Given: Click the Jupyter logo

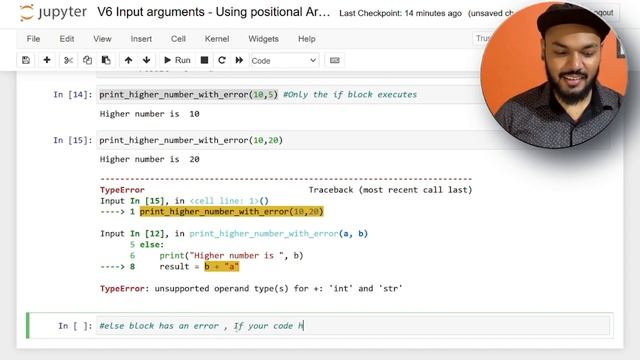Looking at the screenshot, I should 53,12.
